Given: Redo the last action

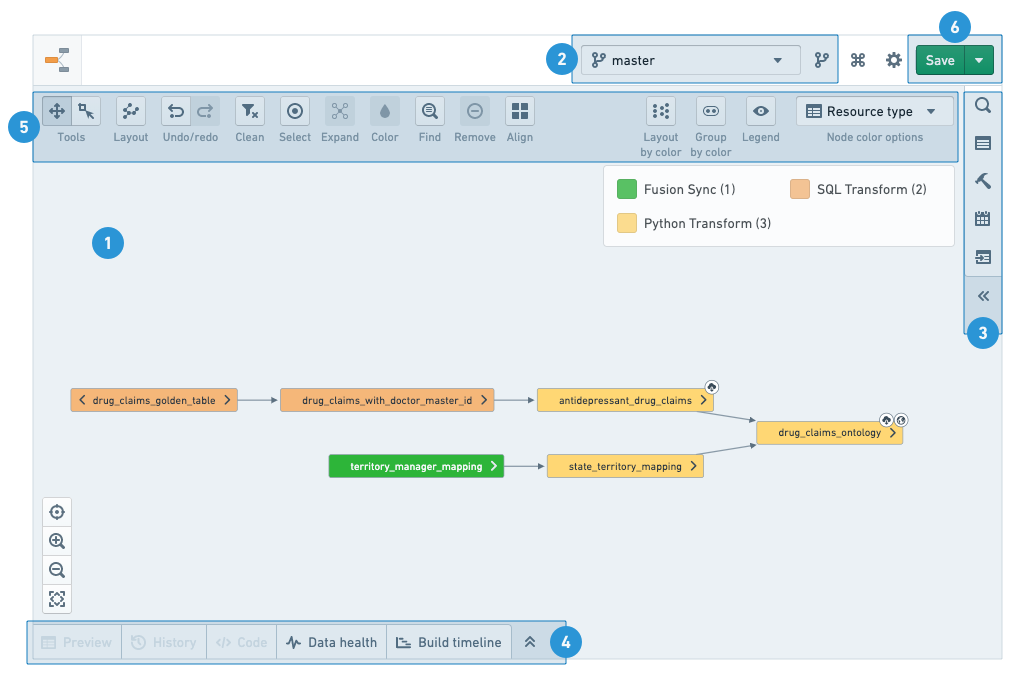Looking at the screenshot, I should [x=205, y=111].
